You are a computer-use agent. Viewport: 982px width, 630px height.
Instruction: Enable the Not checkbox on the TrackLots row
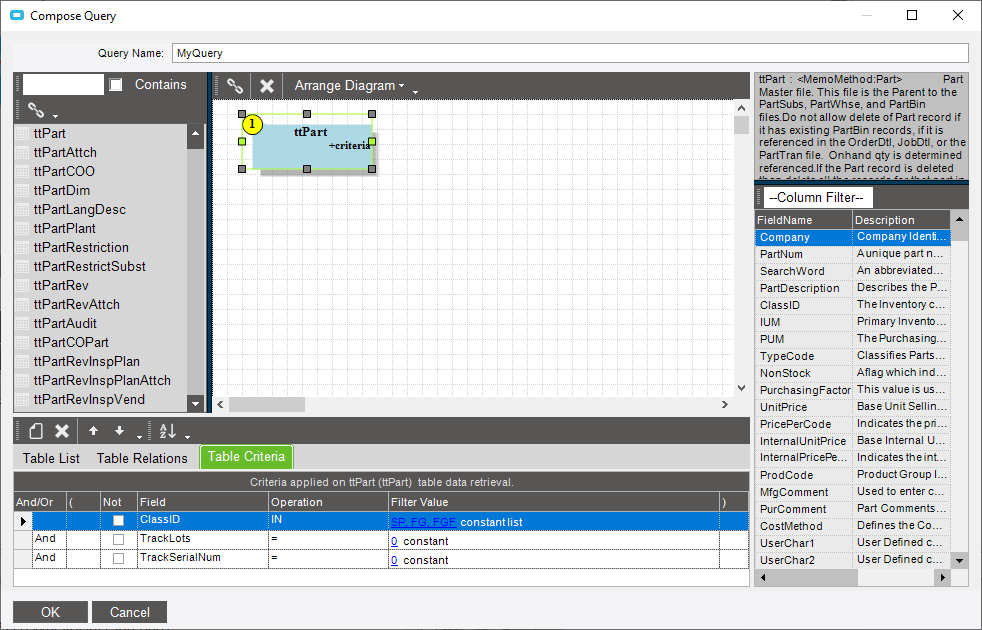(x=117, y=539)
